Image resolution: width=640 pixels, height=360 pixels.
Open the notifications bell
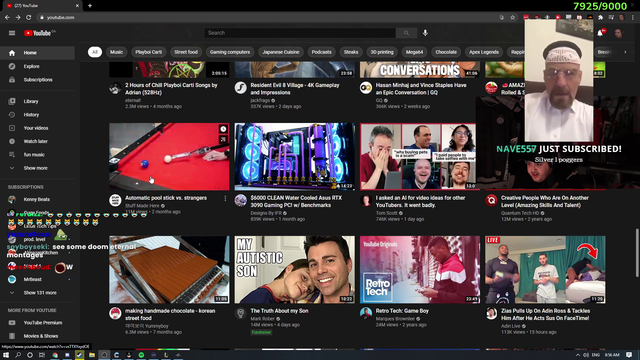(600, 33)
